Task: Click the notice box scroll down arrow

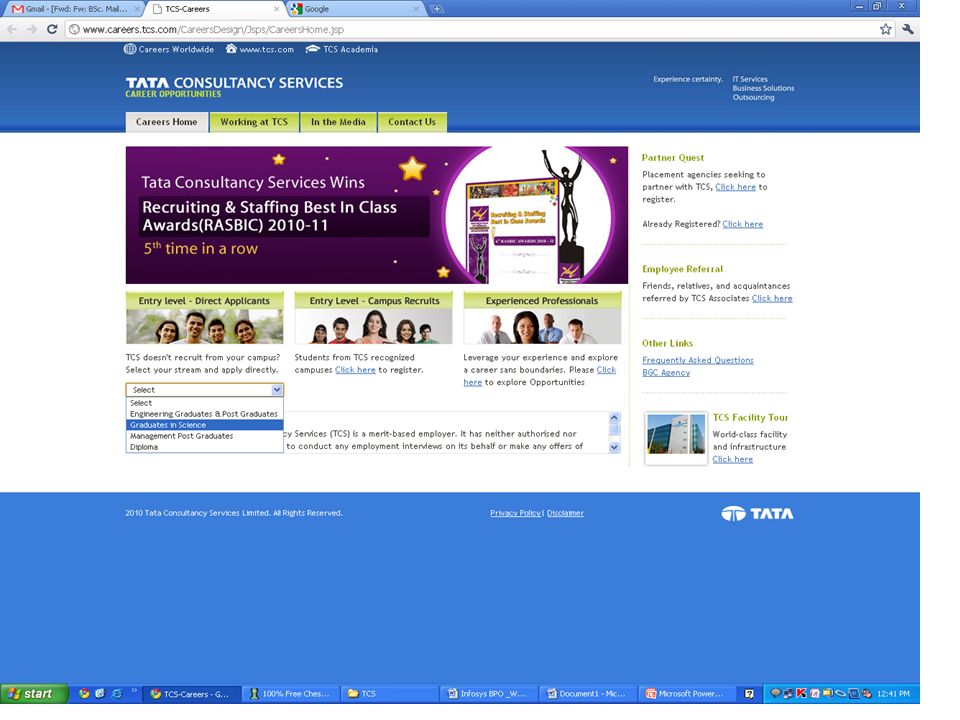Action: pos(614,448)
